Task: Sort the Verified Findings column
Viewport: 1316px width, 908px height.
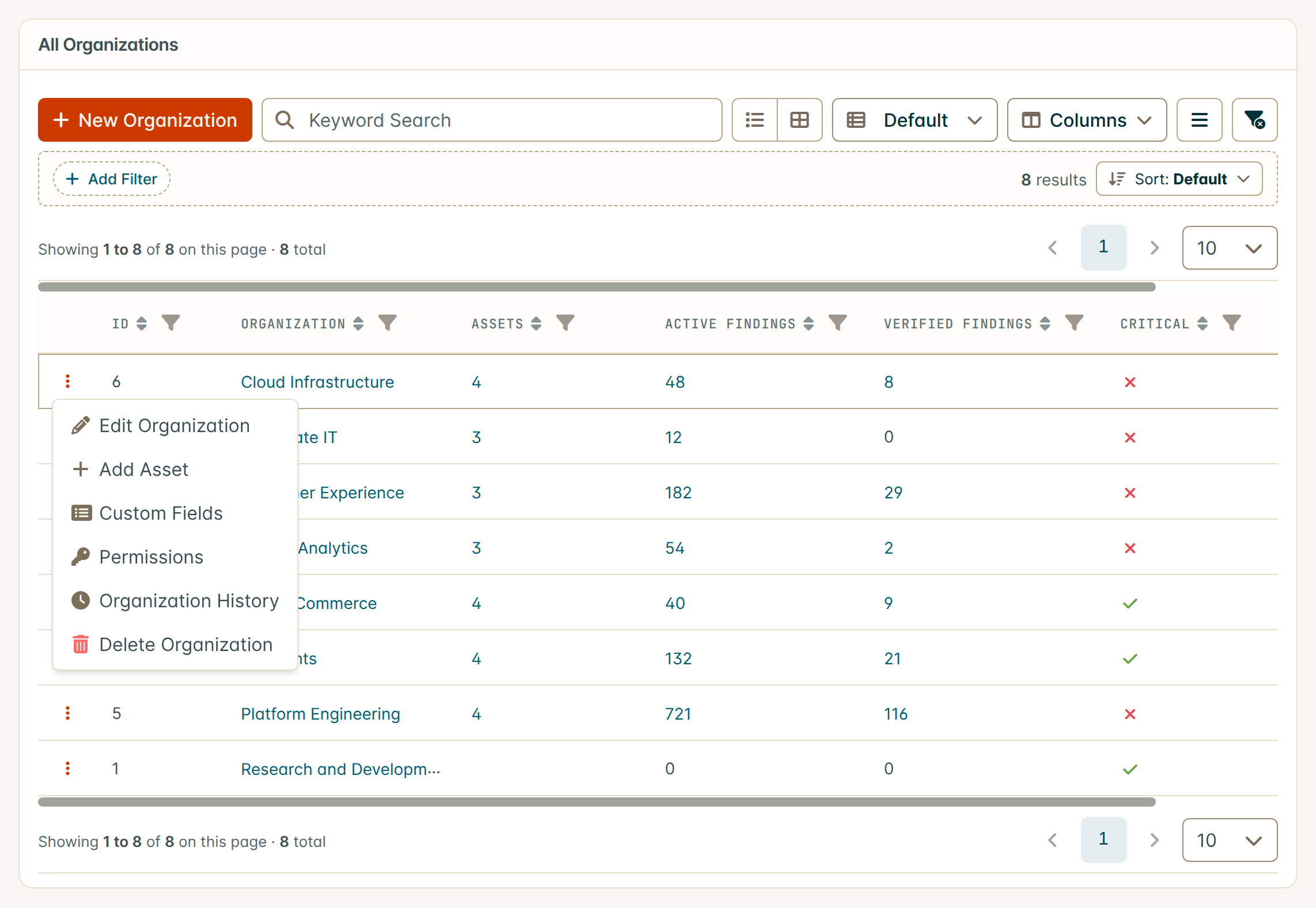Action: 1045,323
